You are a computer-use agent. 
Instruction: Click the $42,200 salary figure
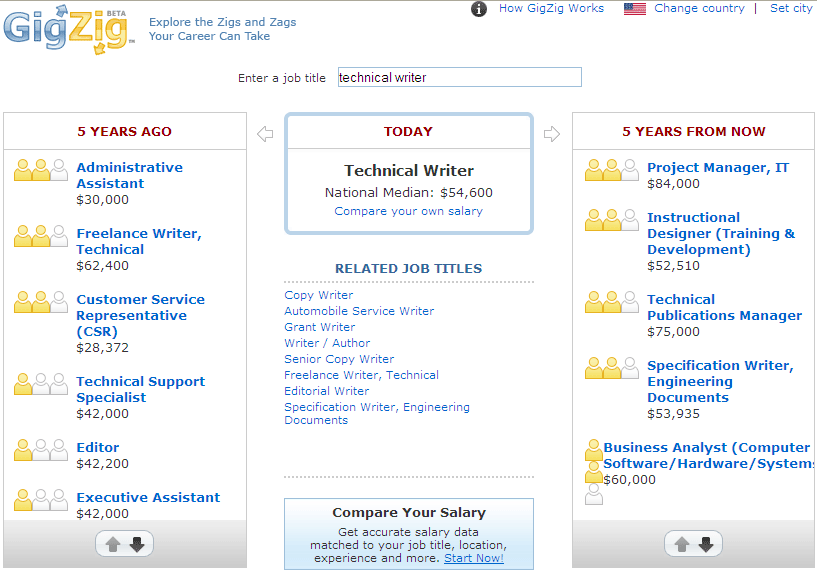[102, 464]
